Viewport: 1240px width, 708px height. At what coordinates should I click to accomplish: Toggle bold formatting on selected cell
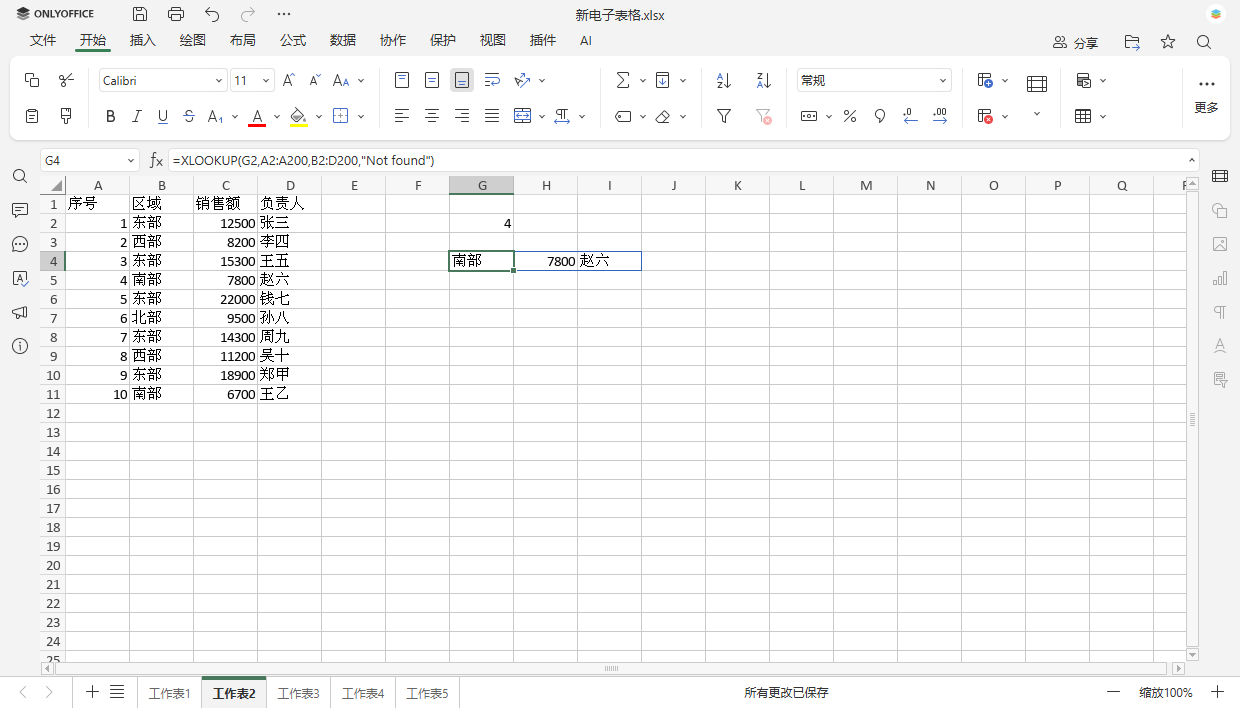point(110,116)
